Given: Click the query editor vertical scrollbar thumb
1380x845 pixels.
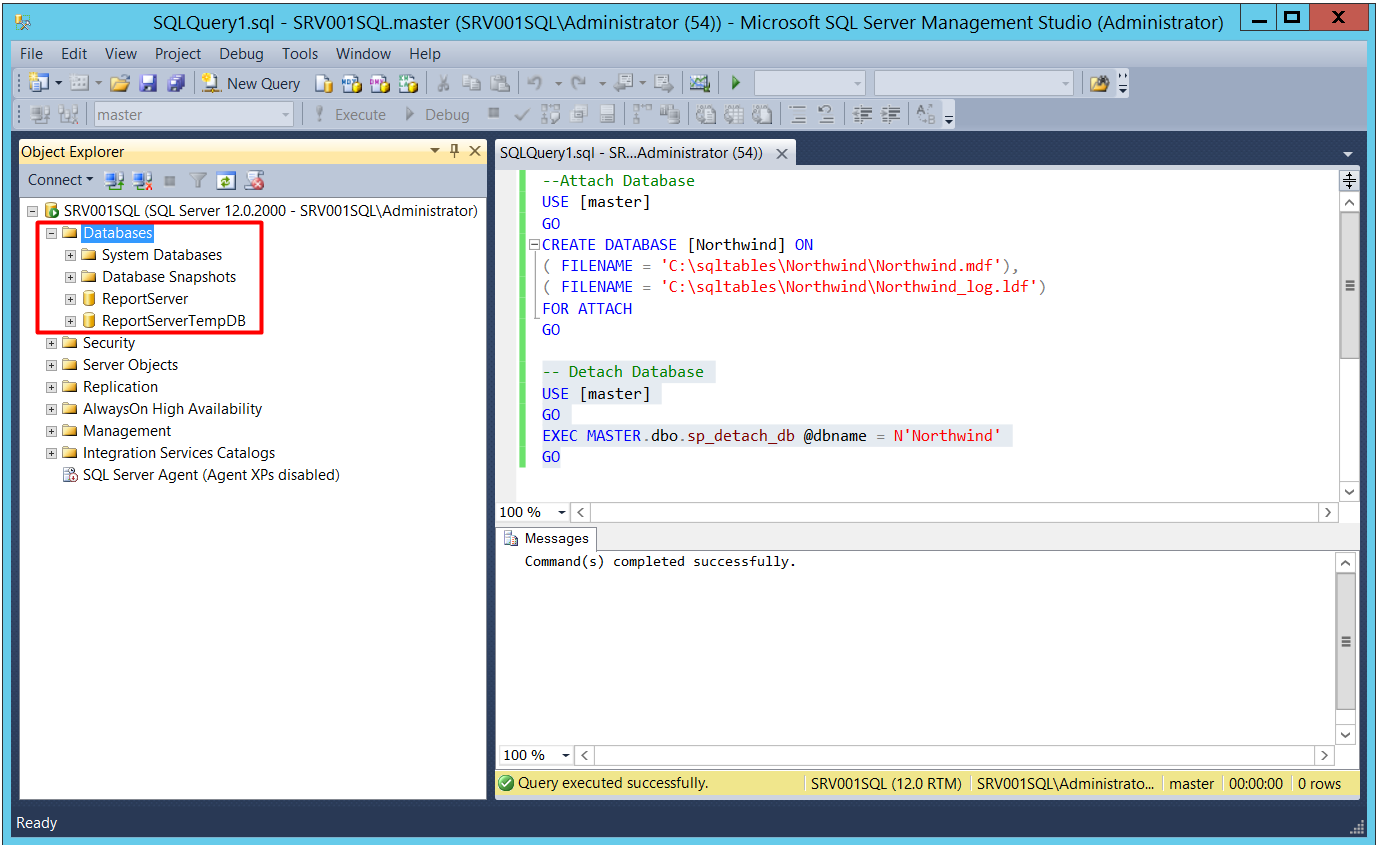Looking at the screenshot, I should (x=1349, y=285).
